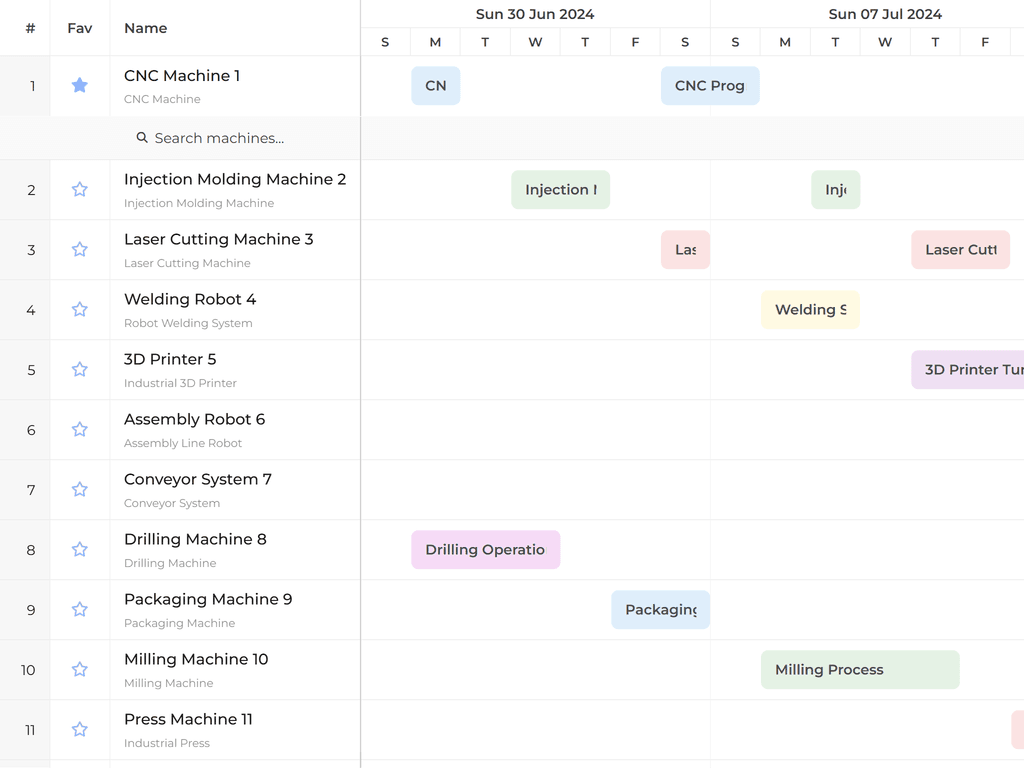The height and width of the screenshot is (768, 1024).
Task: Click the Sun 30 Jun 2024 column header
Action: (x=535, y=14)
